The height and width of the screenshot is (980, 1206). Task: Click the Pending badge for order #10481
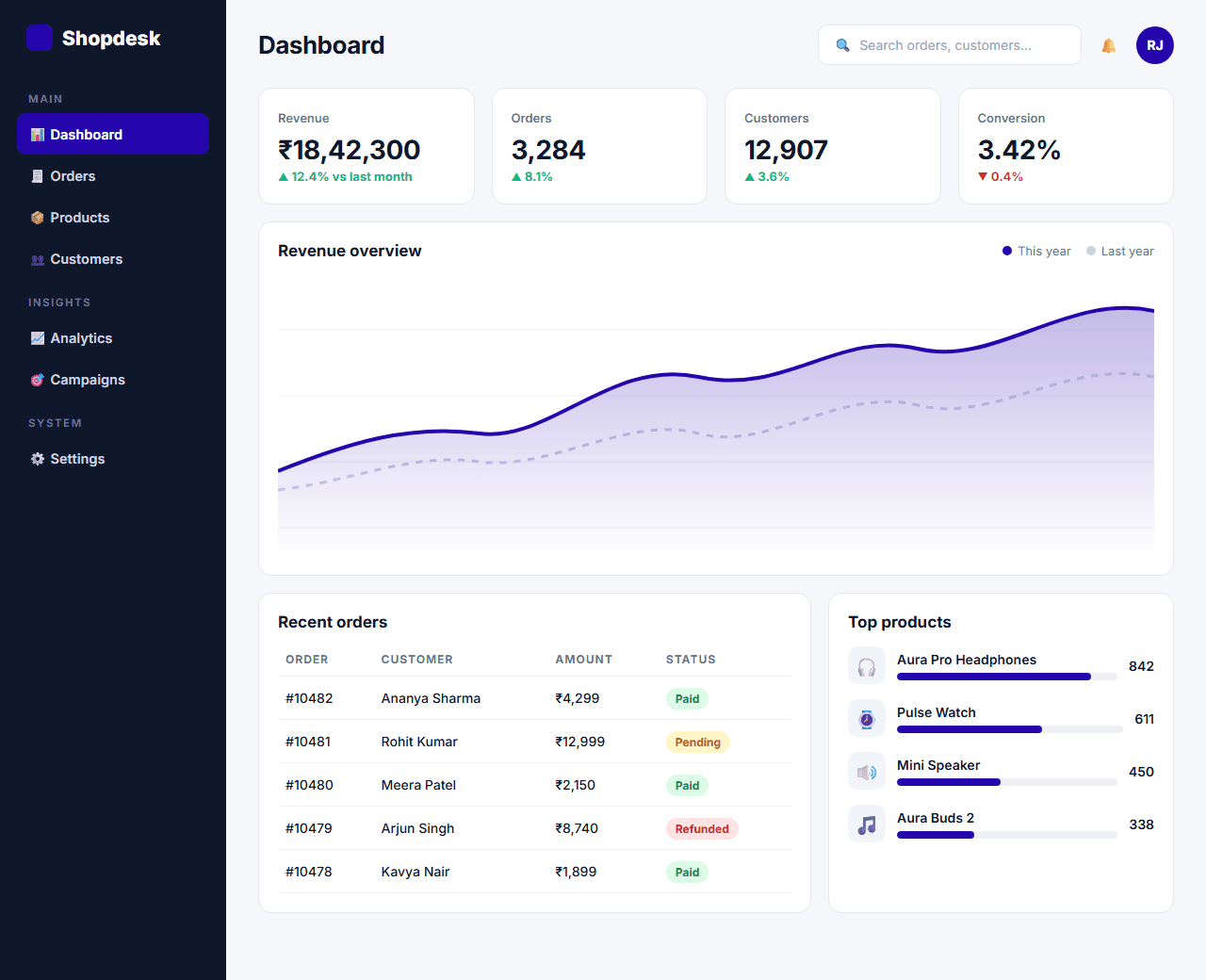pyautogui.click(x=698, y=743)
